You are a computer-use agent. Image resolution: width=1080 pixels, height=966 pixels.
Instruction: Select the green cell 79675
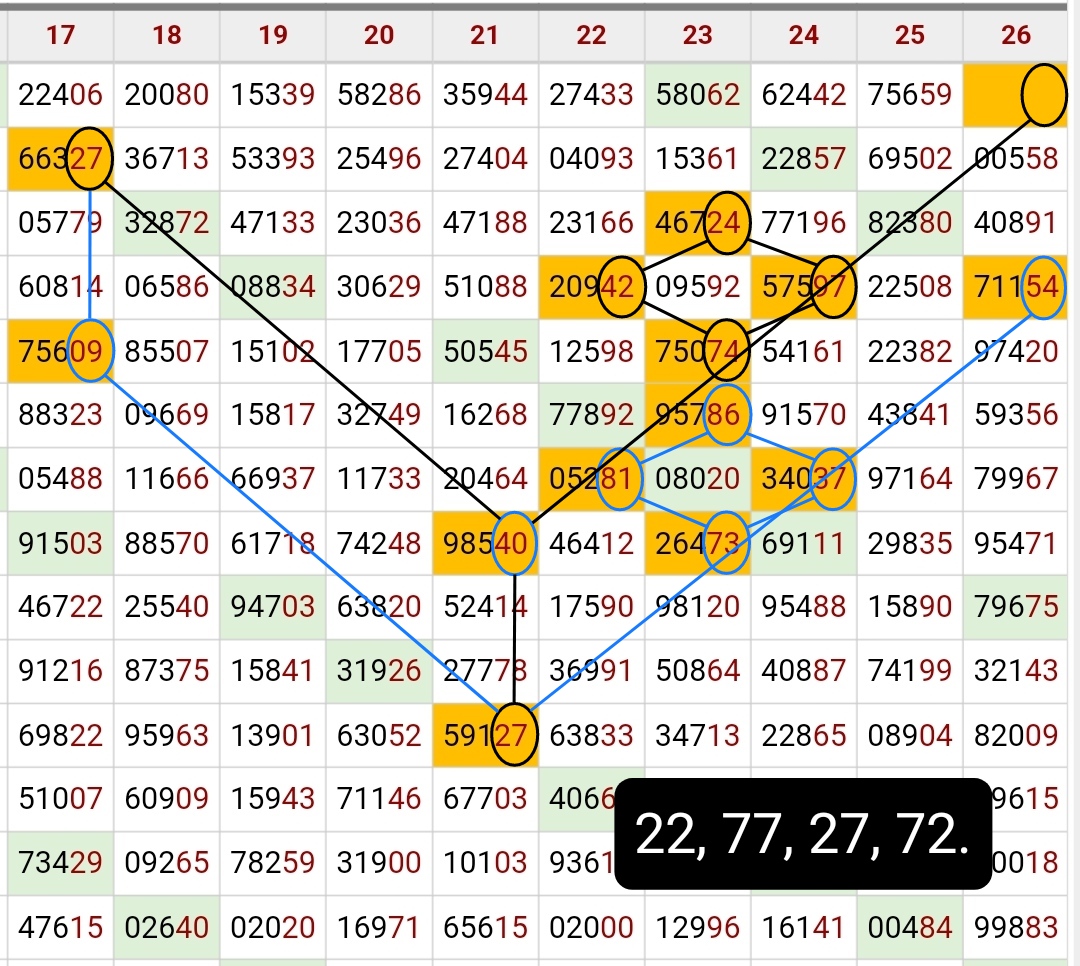[1016, 608]
